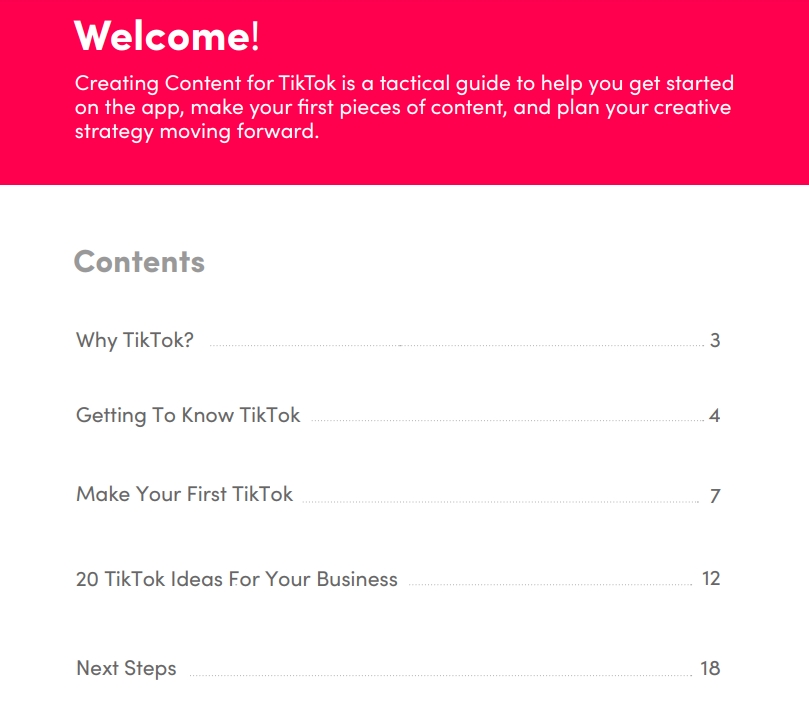Click the dotted leader line after "Why TikTok?"
Screen dimensions: 809x715
point(455,346)
